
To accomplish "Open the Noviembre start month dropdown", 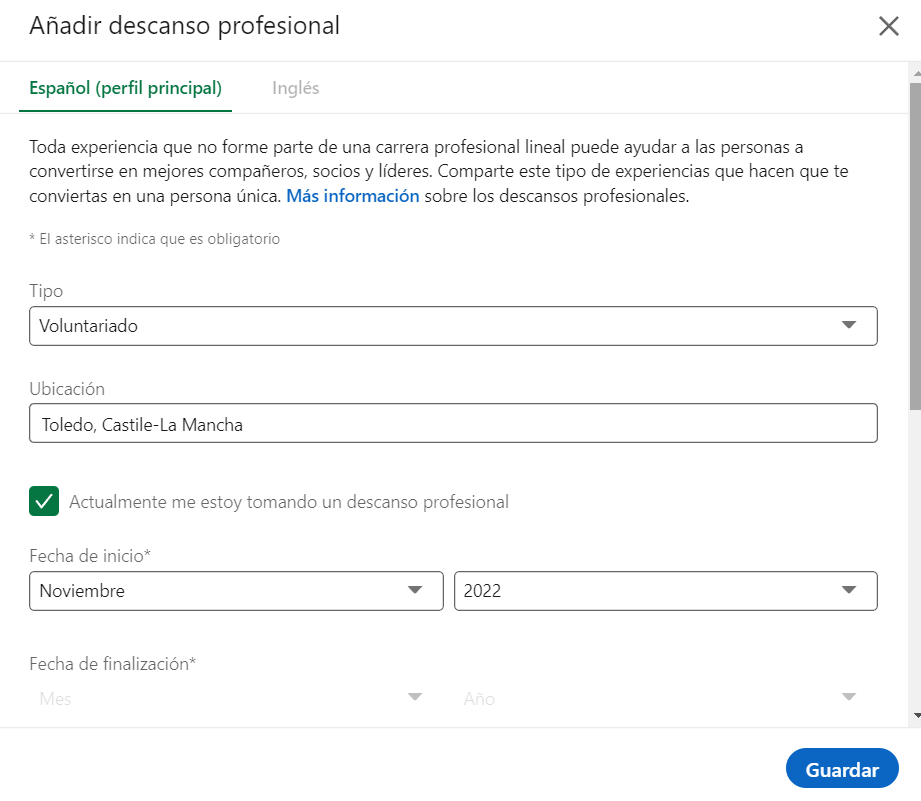I will [x=236, y=591].
